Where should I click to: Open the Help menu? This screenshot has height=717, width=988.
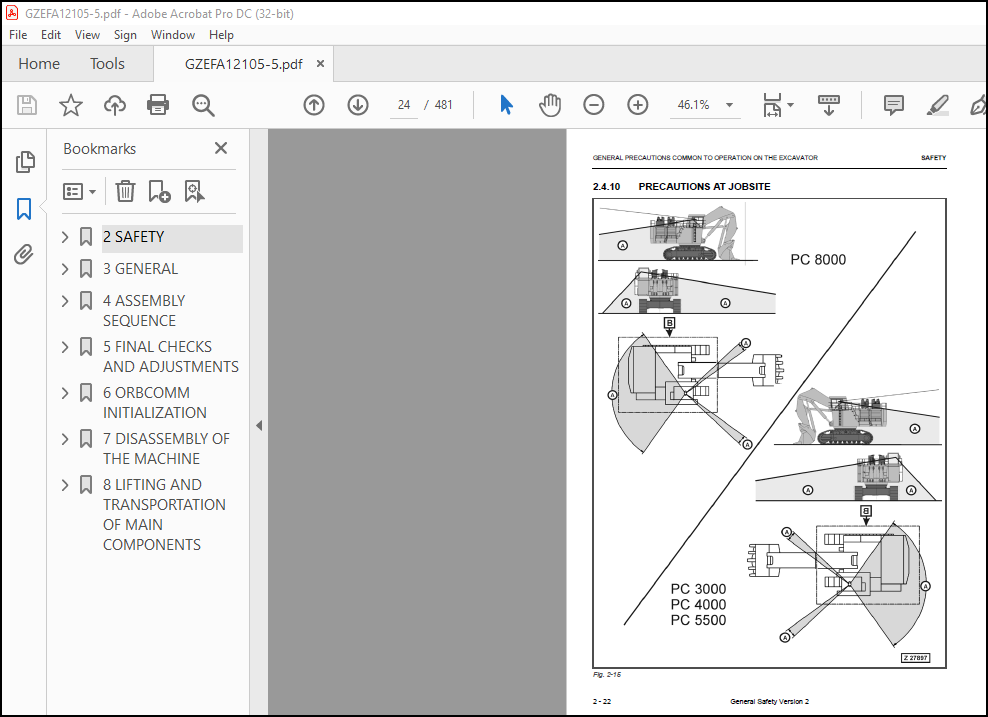(x=221, y=35)
